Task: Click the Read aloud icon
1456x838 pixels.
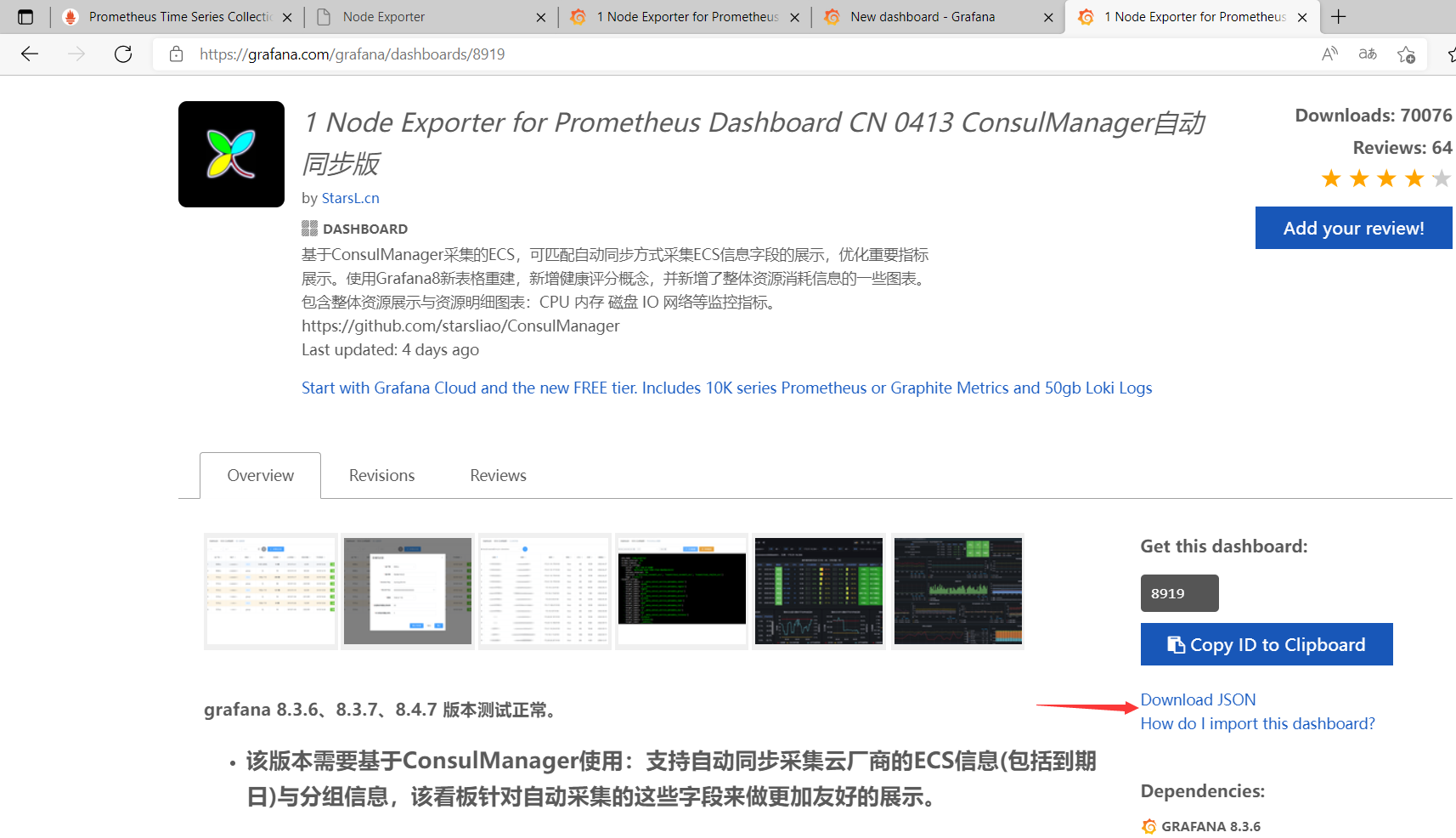Action: pyautogui.click(x=1330, y=54)
